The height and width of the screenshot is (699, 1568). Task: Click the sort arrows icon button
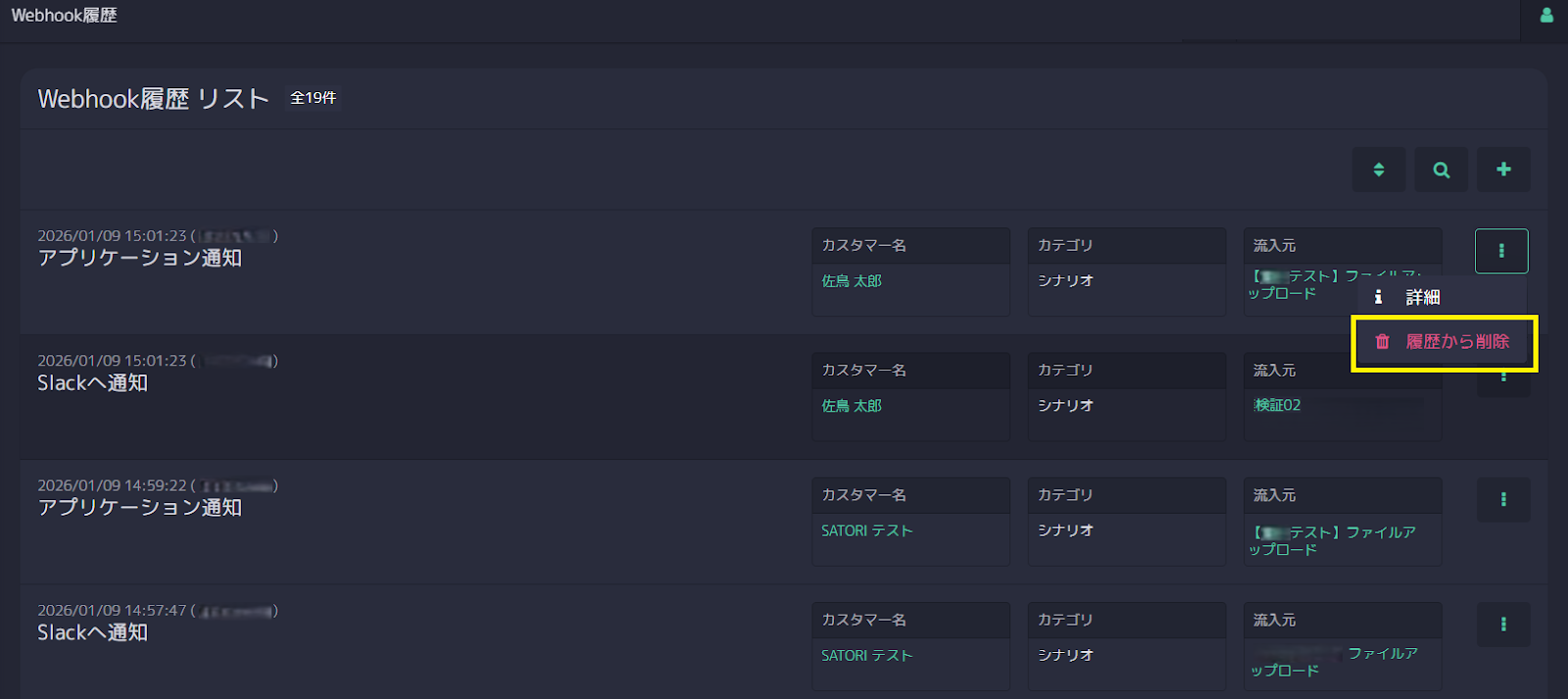click(1379, 170)
